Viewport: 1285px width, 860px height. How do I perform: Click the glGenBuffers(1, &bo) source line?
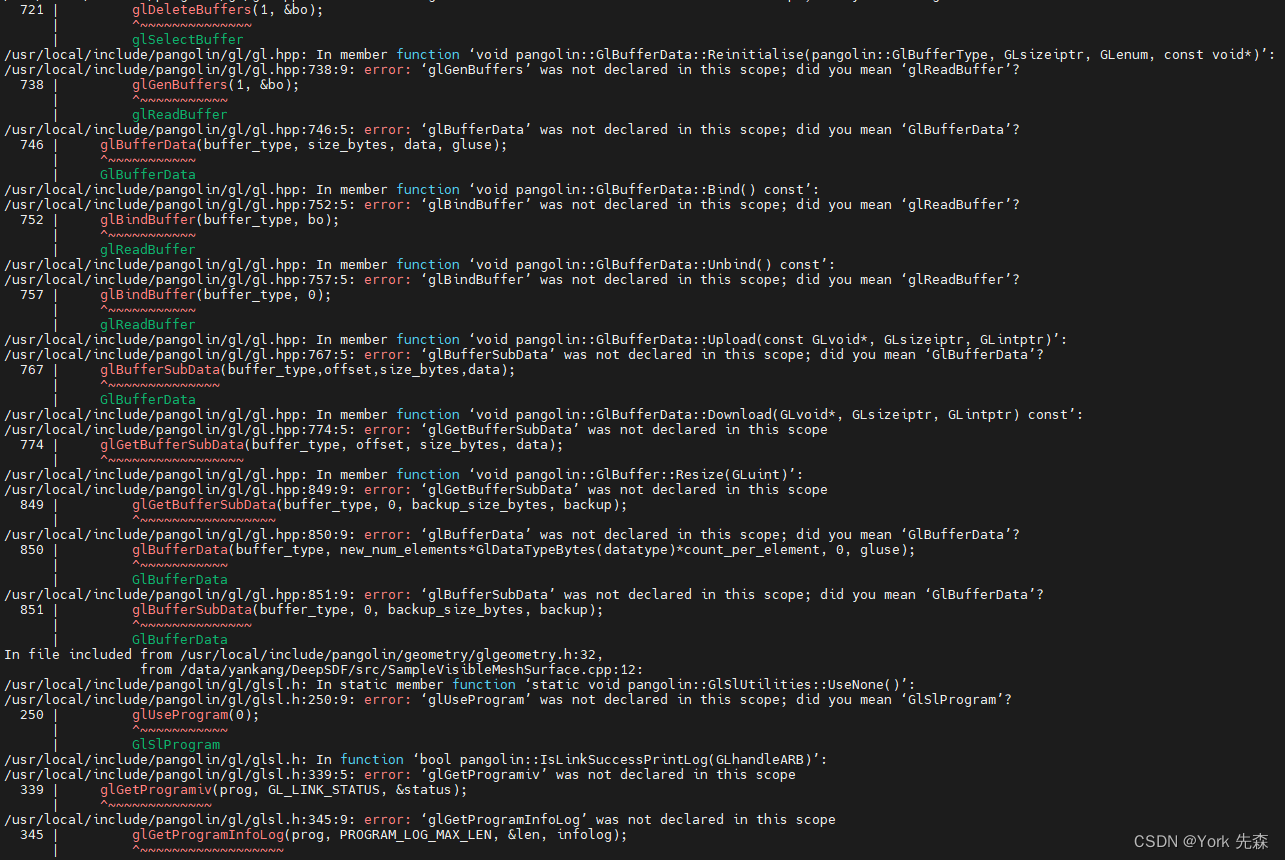[215, 84]
